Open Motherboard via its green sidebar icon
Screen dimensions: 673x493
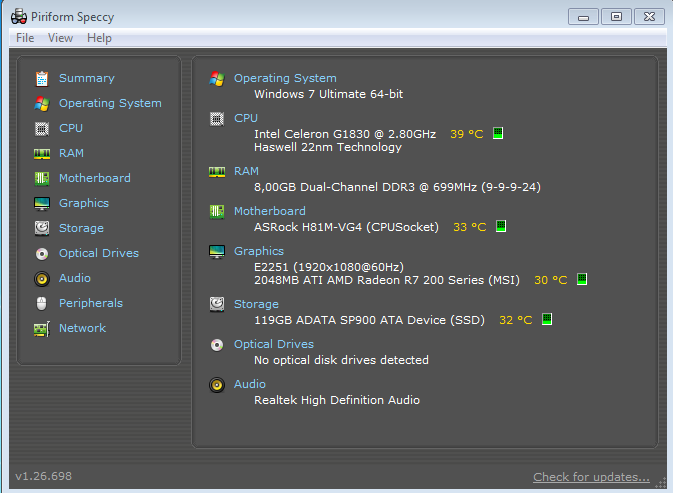42,178
